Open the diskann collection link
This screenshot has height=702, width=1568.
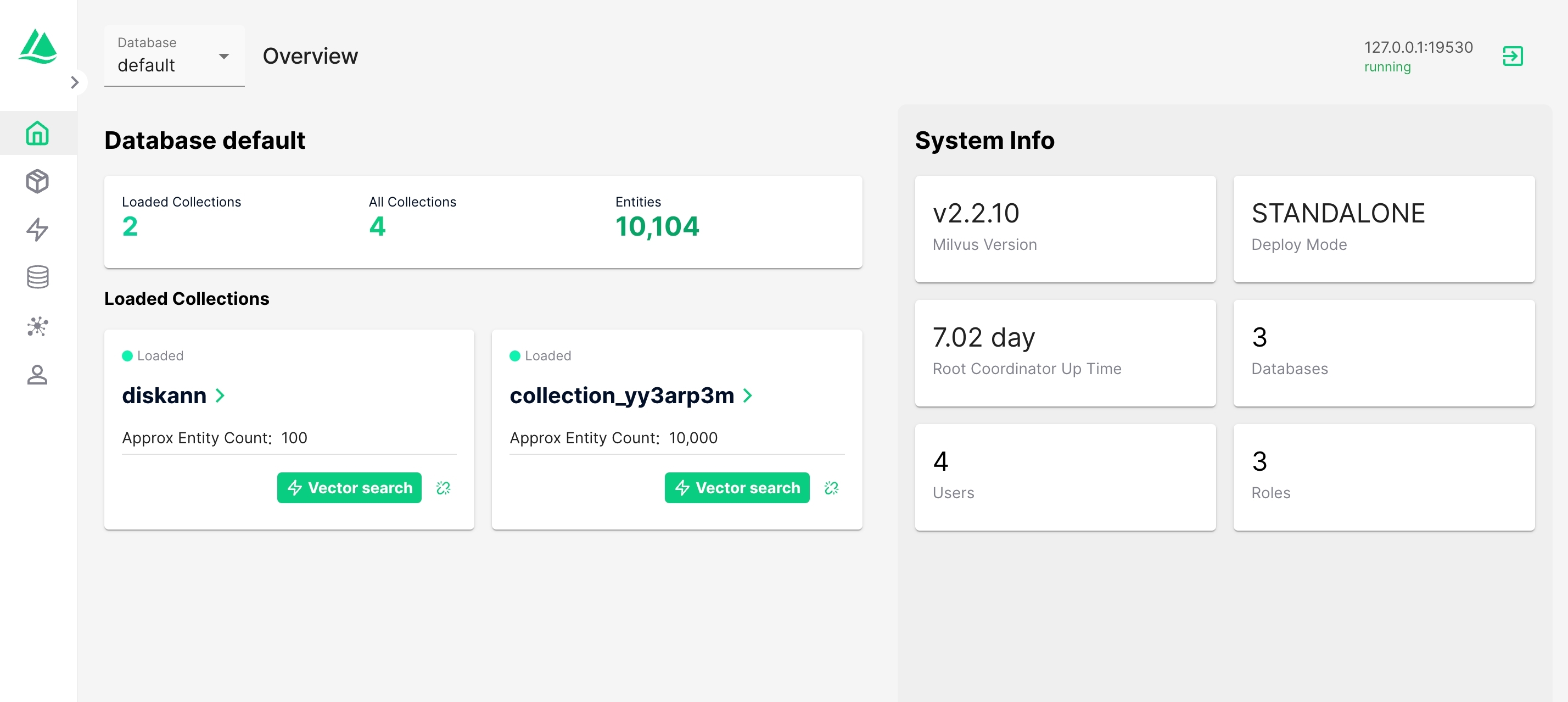pos(164,395)
